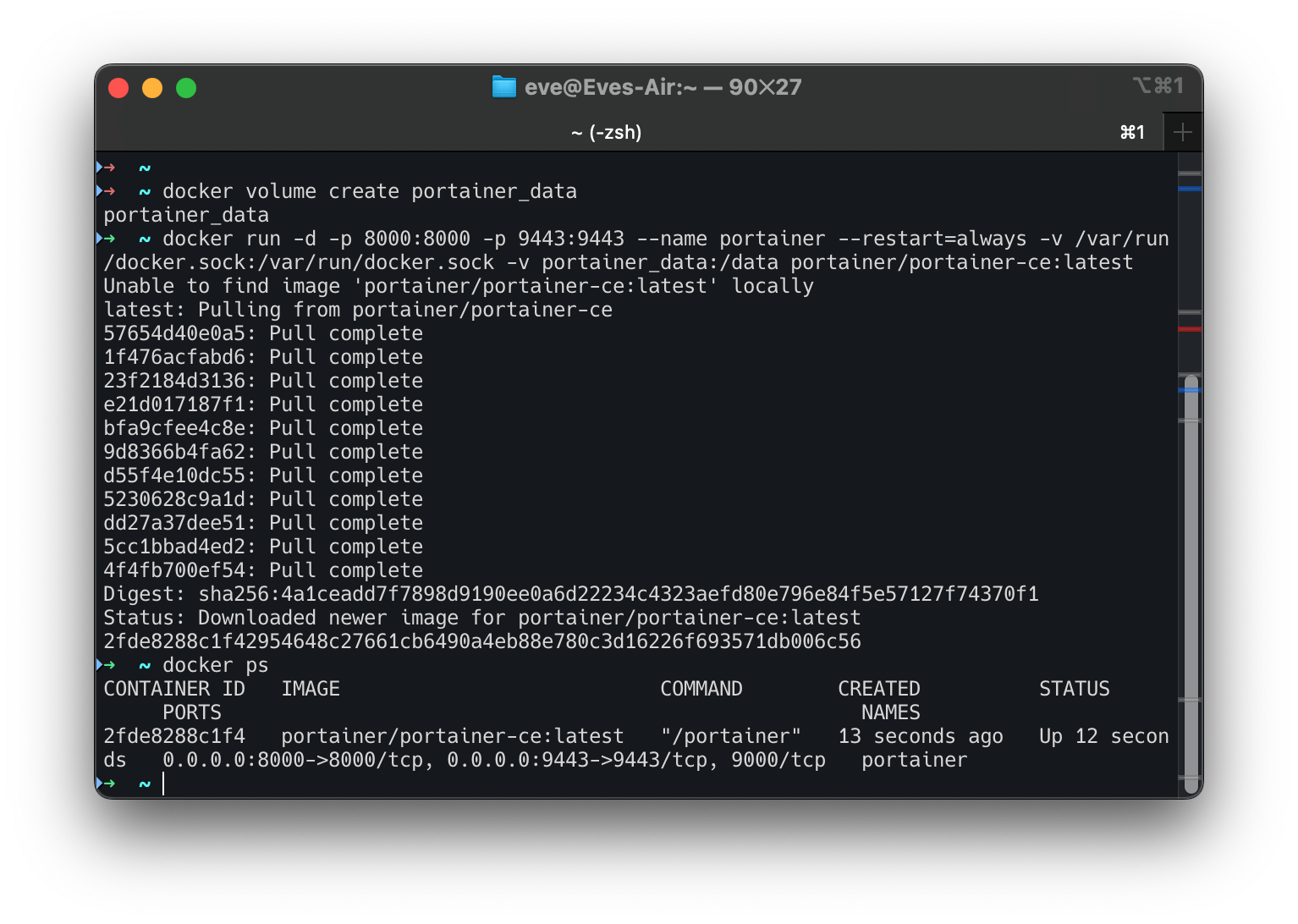The height and width of the screenshot is (924, 1298).
Task: Click '9d8366b4fa62: Pull complete' line
Action: 263,452
